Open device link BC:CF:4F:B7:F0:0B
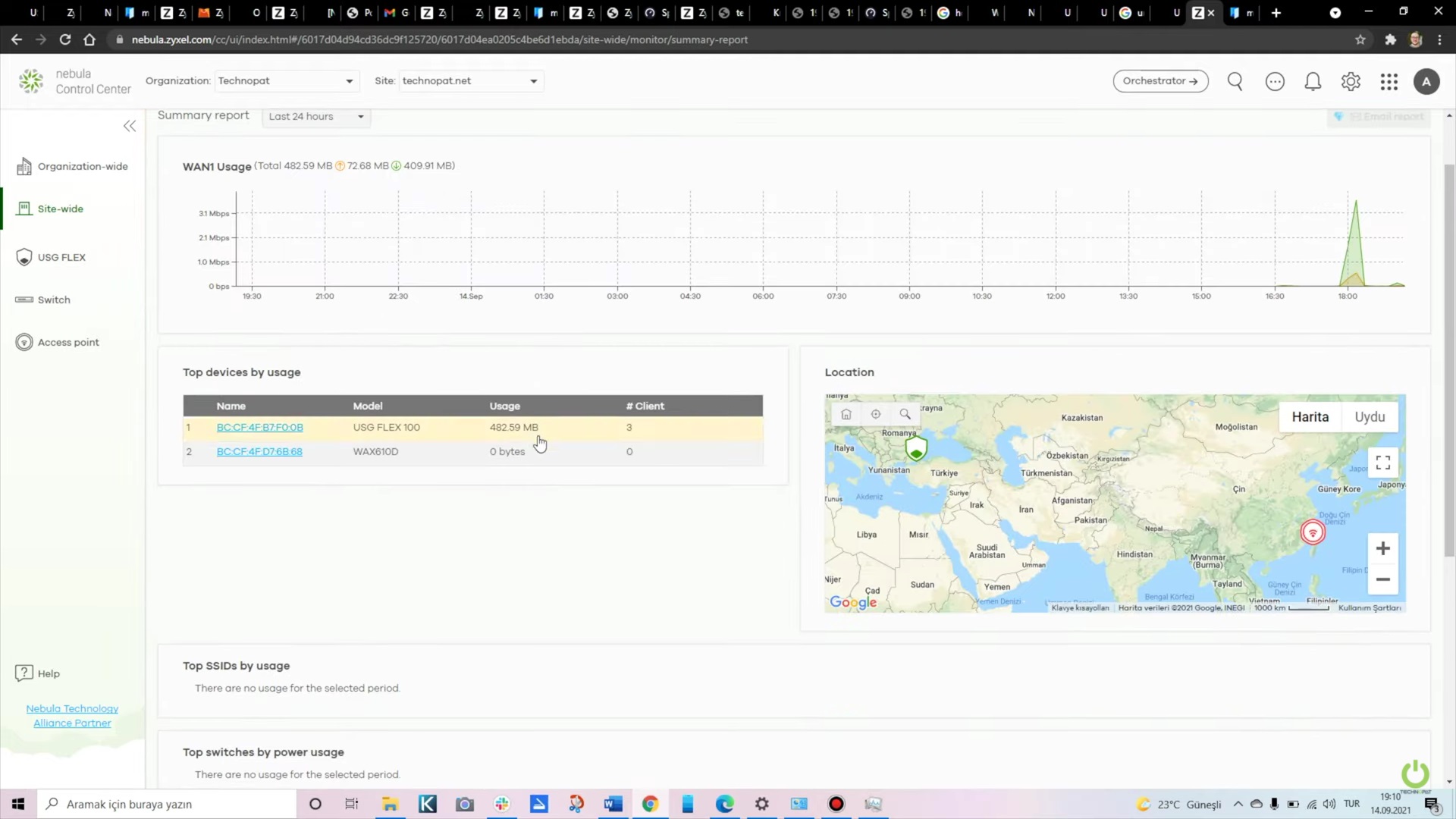1456x819 pixels. [259, 428]
